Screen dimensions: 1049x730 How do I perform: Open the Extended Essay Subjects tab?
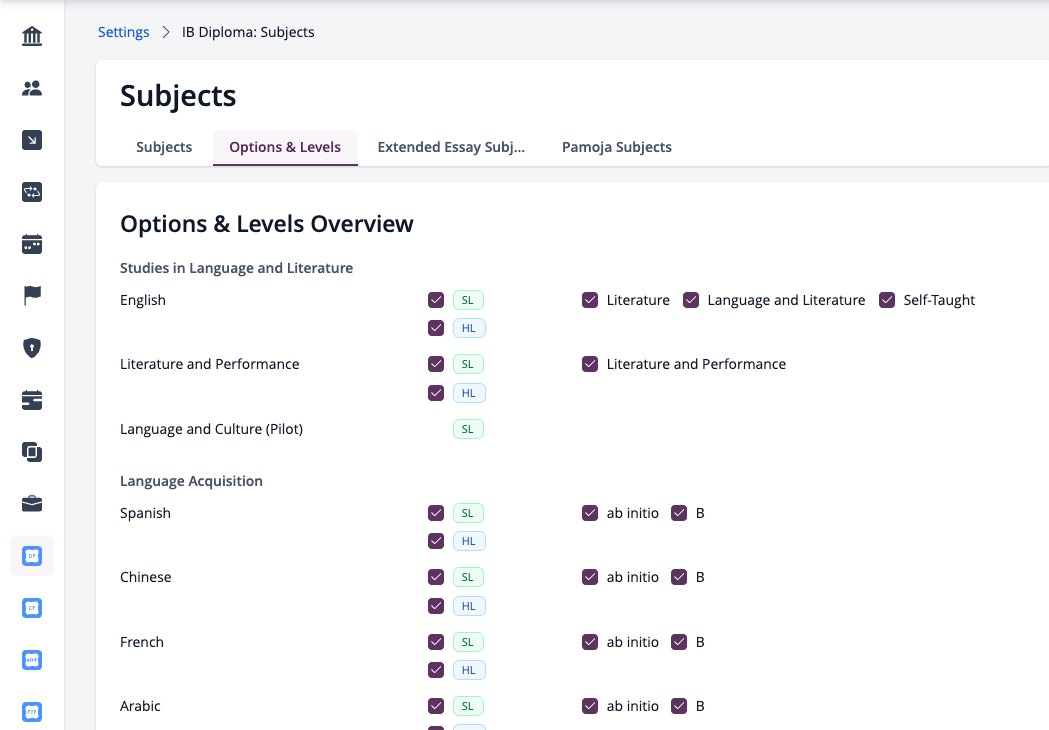tap(451, 147)
